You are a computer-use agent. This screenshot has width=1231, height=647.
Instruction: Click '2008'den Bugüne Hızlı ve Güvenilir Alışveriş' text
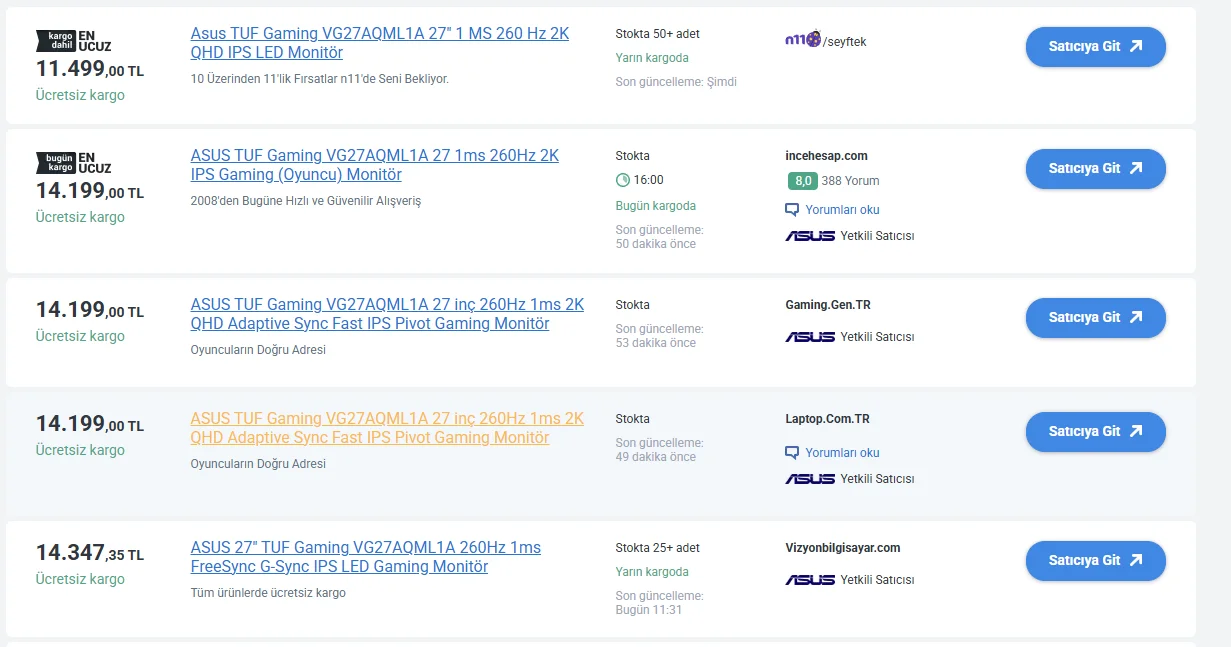306,201
